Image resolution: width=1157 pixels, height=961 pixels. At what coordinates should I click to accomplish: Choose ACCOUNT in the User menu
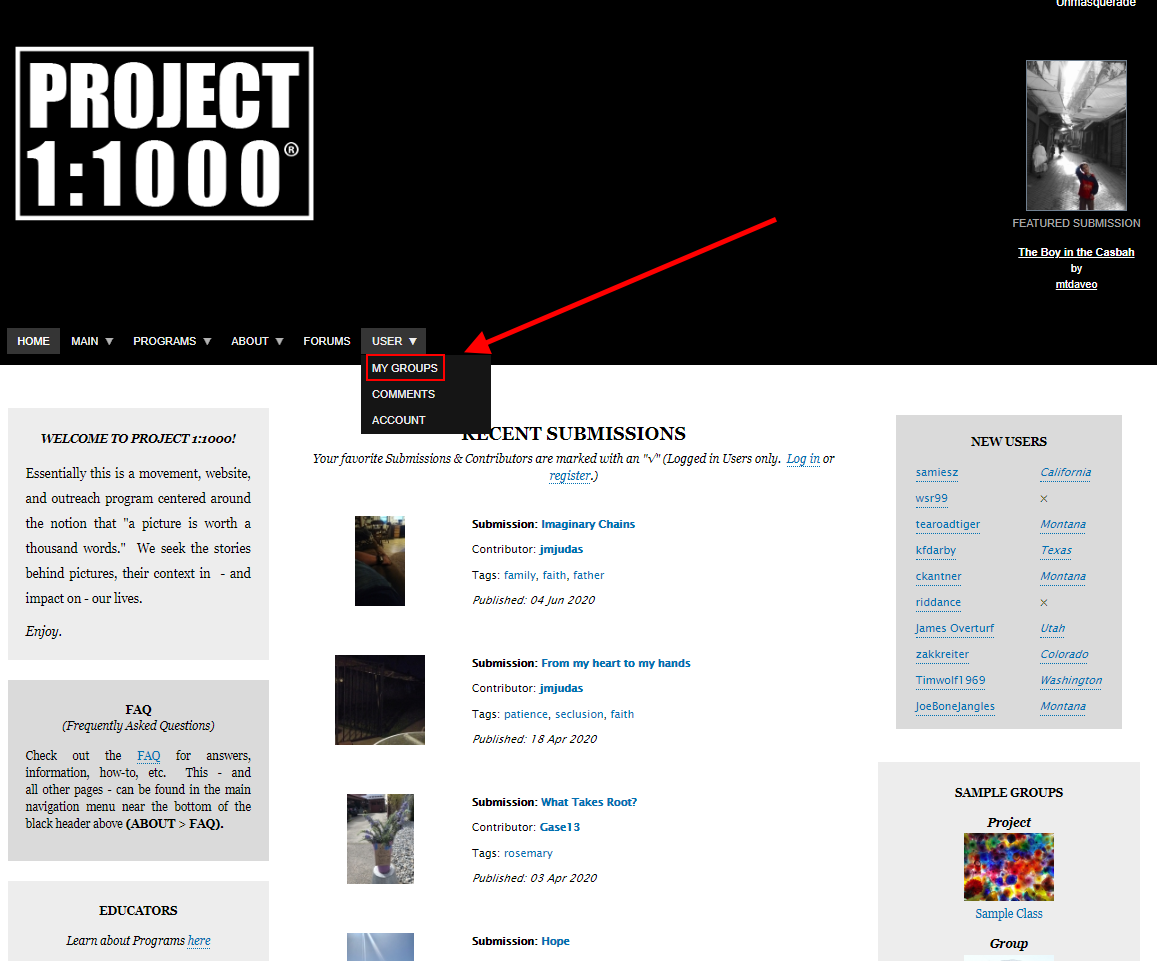[399, 420]
